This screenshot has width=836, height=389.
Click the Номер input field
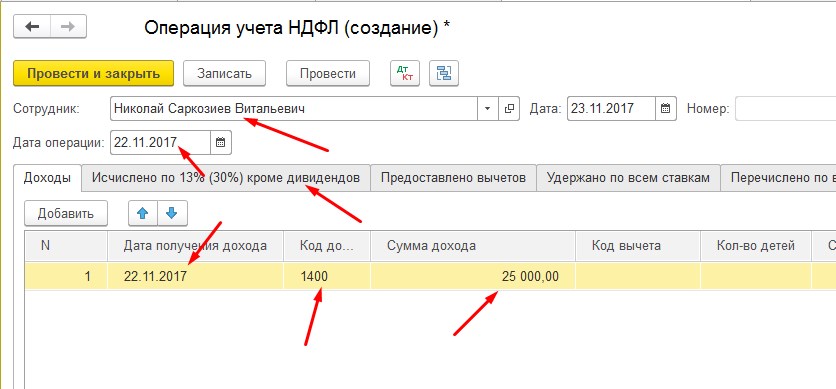785,109
